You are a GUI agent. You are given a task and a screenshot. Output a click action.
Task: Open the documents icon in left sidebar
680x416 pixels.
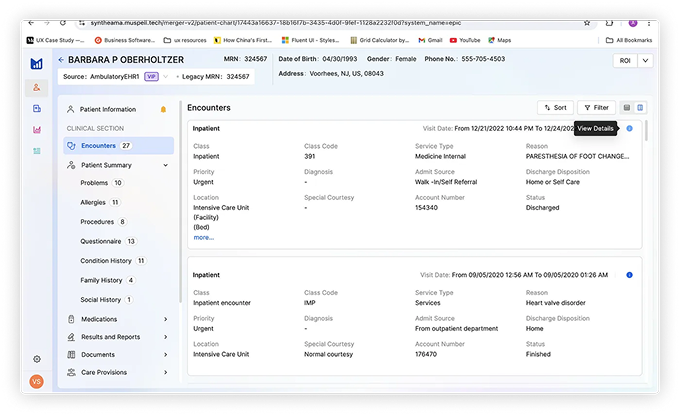point(37,108)
